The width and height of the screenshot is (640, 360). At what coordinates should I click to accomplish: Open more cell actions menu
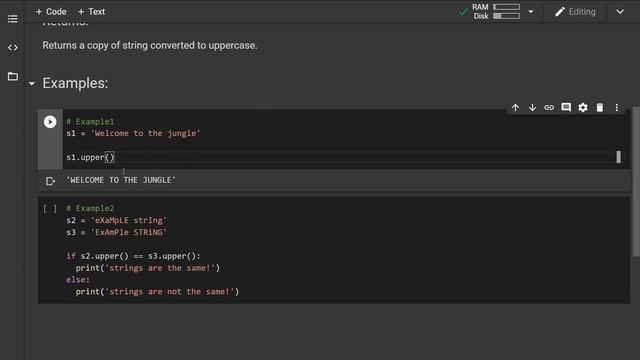click(x=617, y=107)
